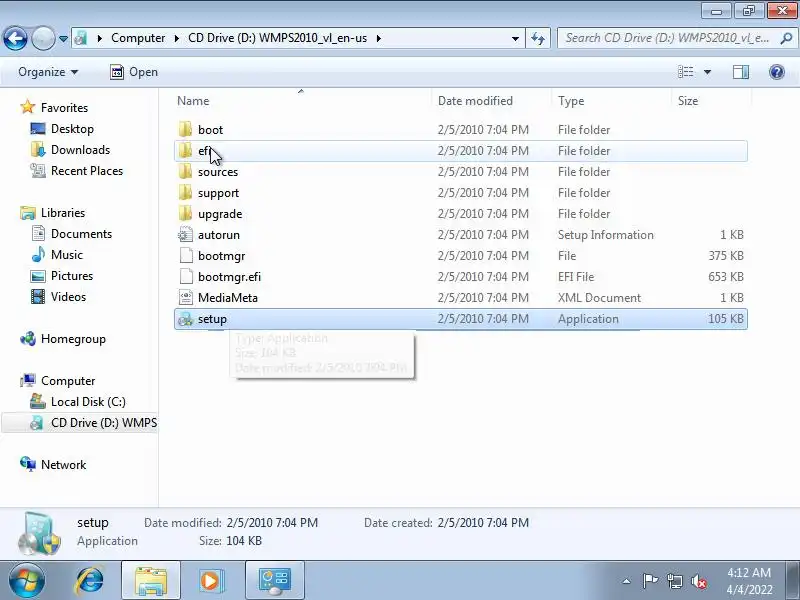Image resolution: width=800 pixels, height=600 pixels.
Task: Click the Computer breadcrumb in address bar
Action: (138, 38)
